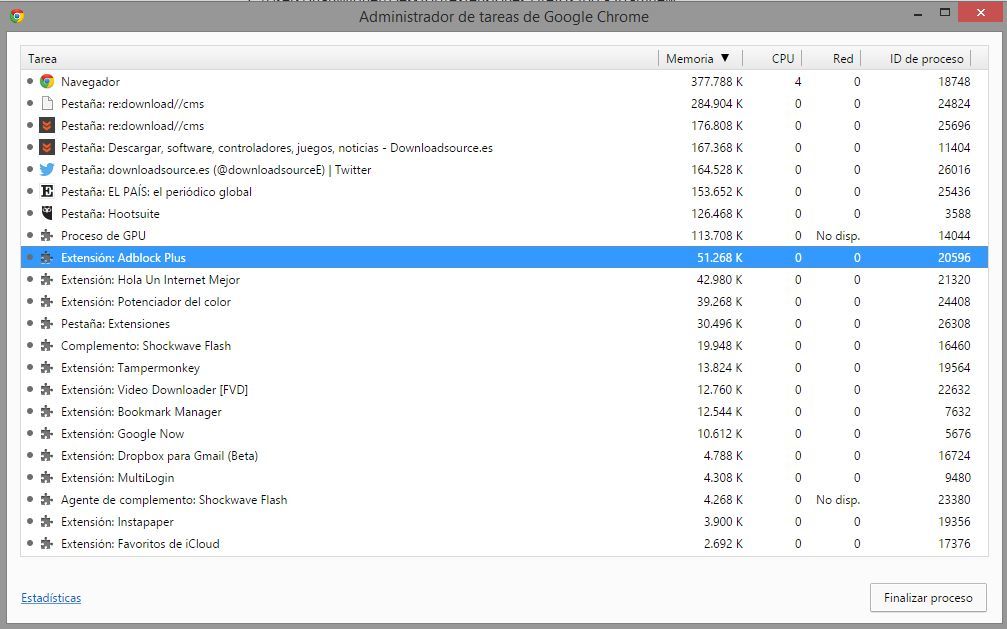Close the Administrador de tareas window
This screenshot has width=1007, height=629.
pos(981,12)
